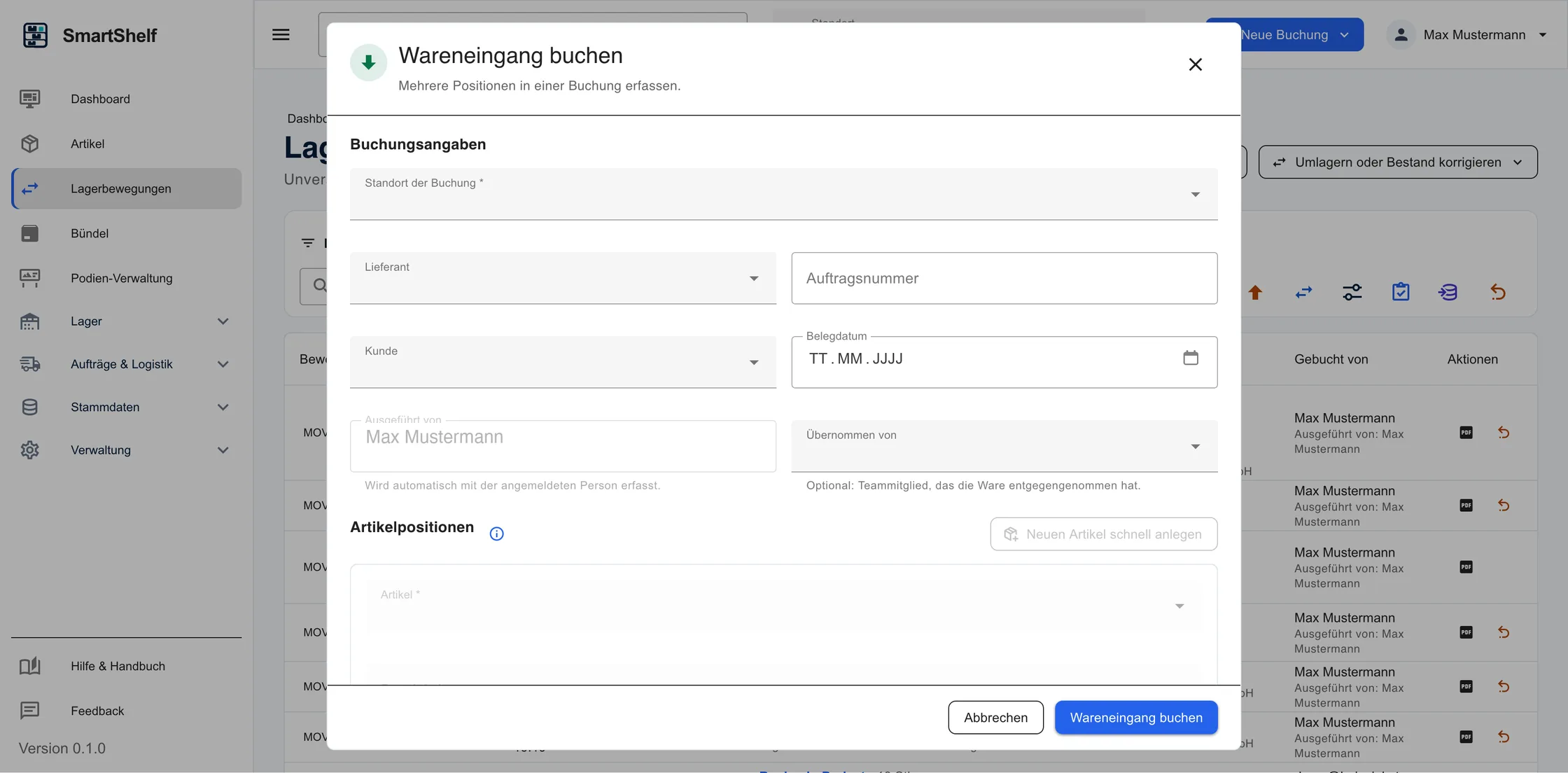Undo the first movement row booking
The height and width of the screenshot is (773, 1568).
(x=1504, y=432)
